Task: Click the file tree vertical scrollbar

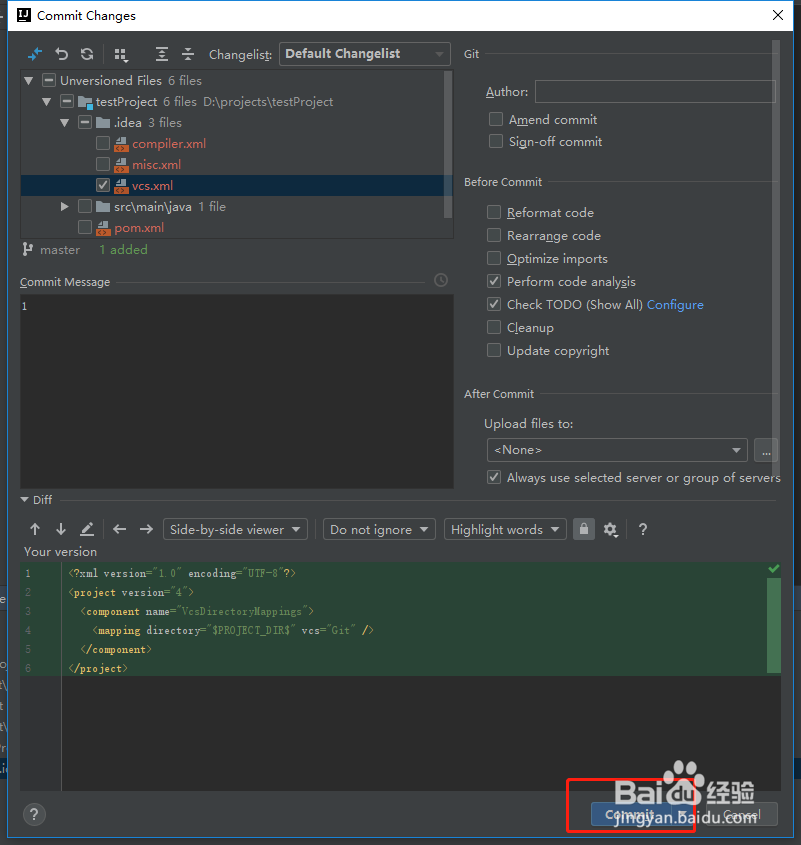Action: (x=448, y=144)
